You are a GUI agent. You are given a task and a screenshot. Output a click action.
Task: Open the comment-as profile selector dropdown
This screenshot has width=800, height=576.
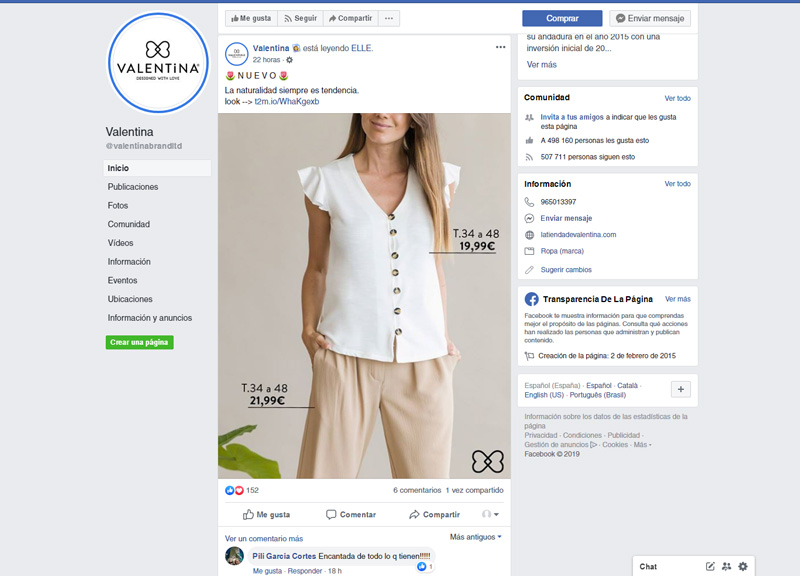490,514
